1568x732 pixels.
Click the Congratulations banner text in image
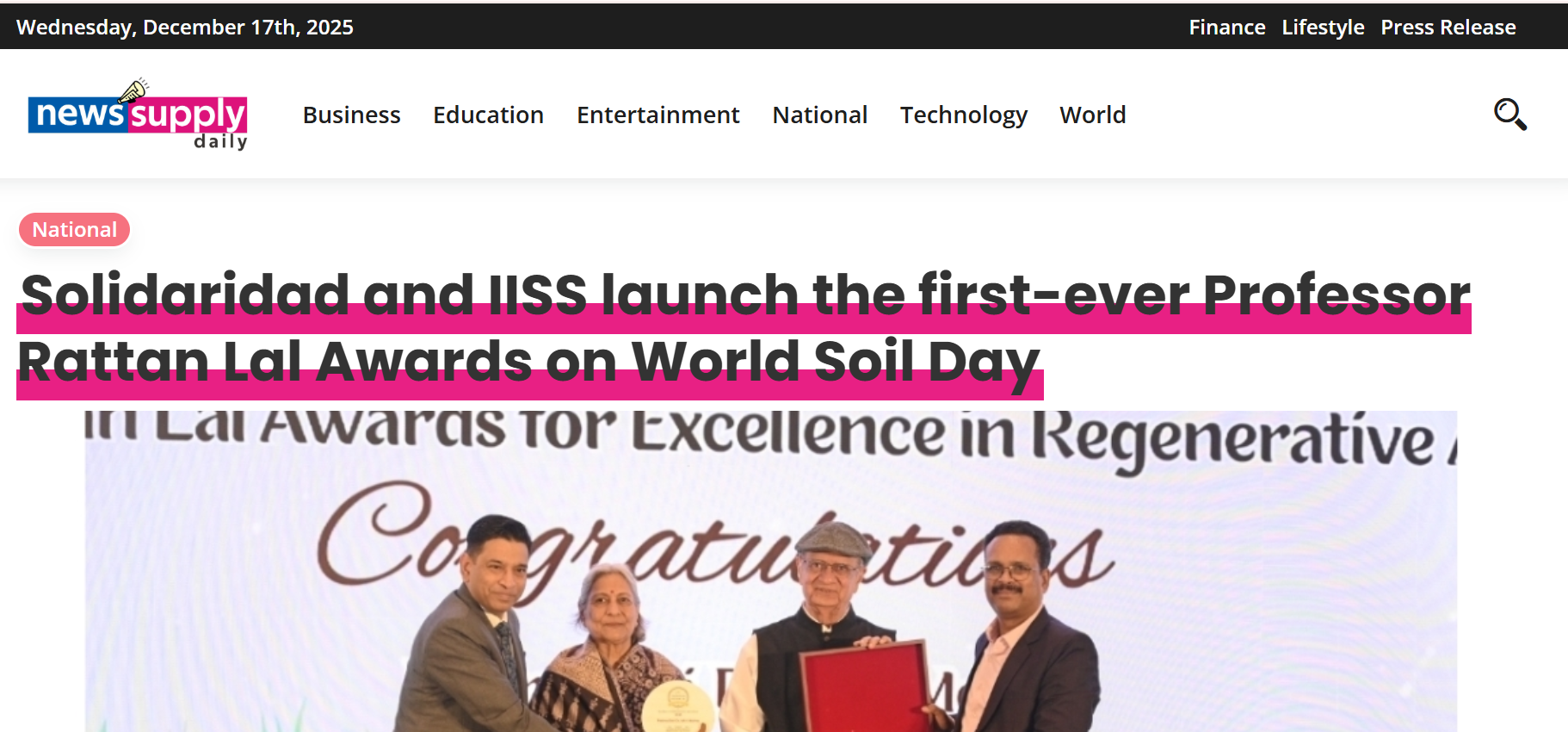(714, 543)
